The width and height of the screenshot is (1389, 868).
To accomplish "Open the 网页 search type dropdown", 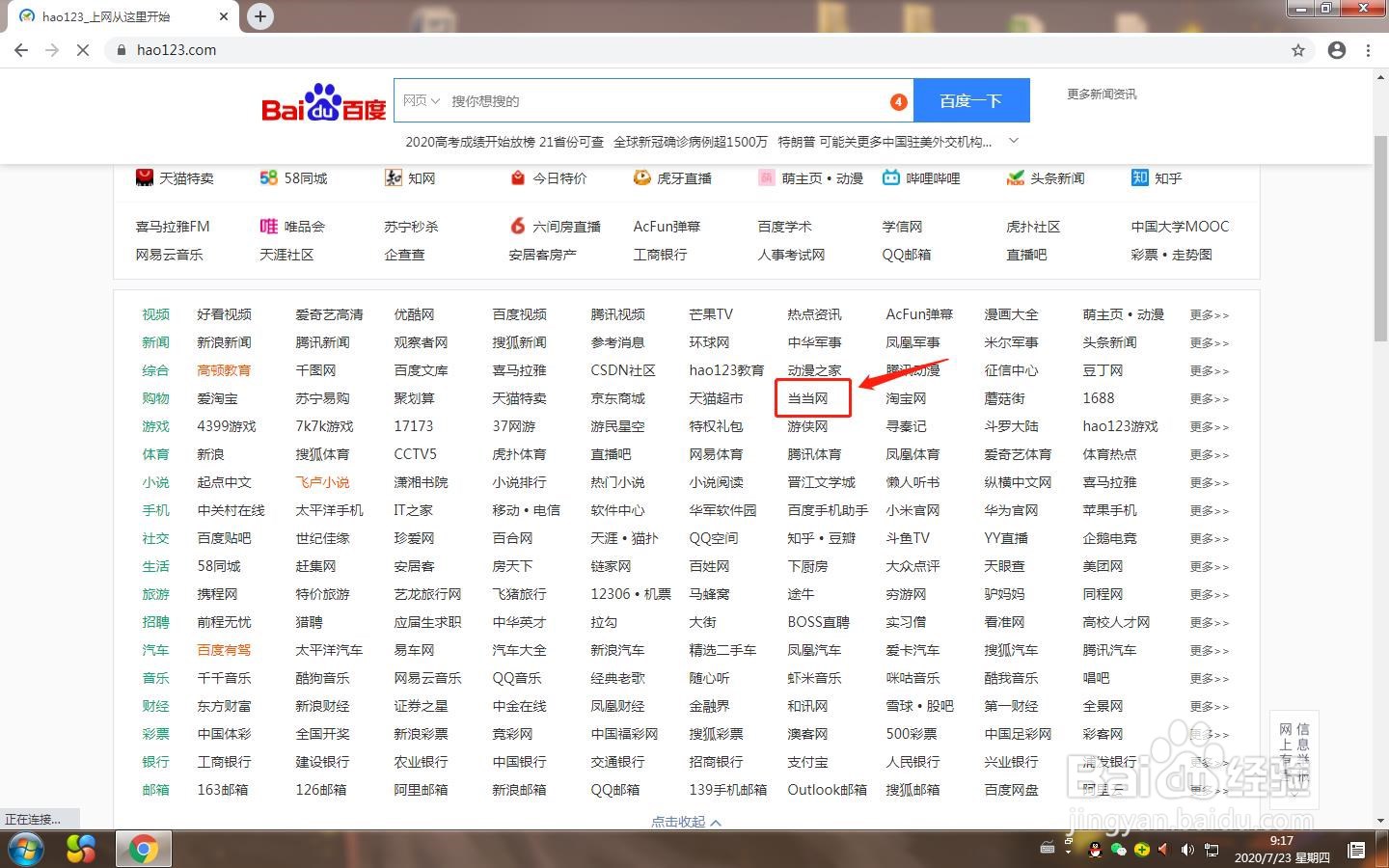I will pyautogui.click(x=422, y=100).
